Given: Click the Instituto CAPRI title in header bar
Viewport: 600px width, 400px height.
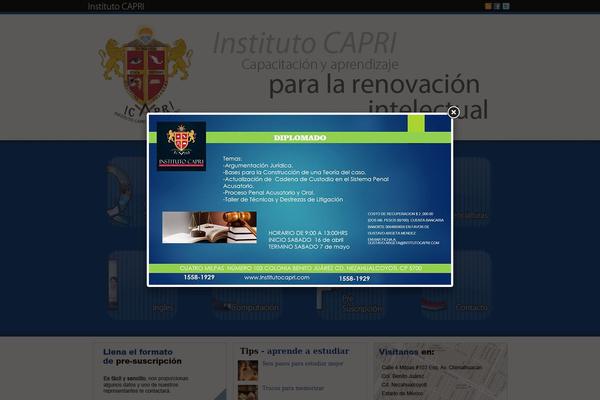Looking at the screenshot, I should tap(116, 7).
